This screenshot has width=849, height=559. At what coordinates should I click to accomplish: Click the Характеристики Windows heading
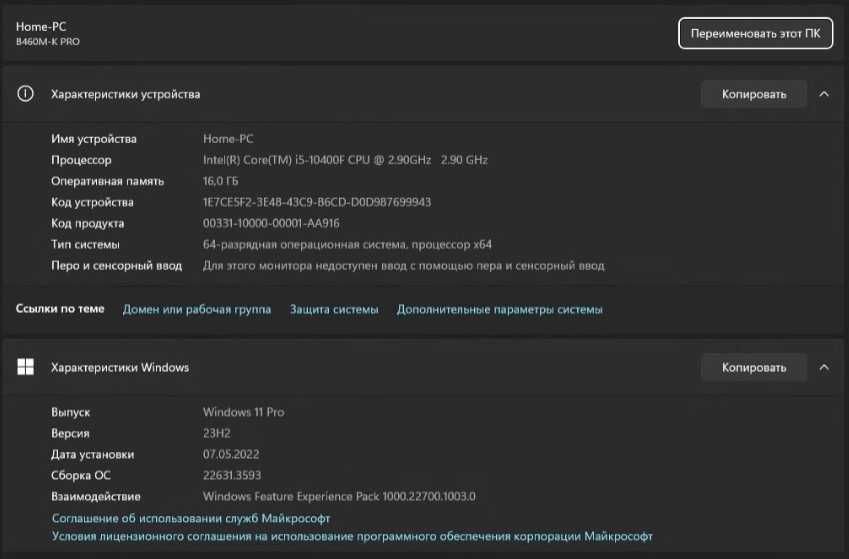[x=120, y=367]
